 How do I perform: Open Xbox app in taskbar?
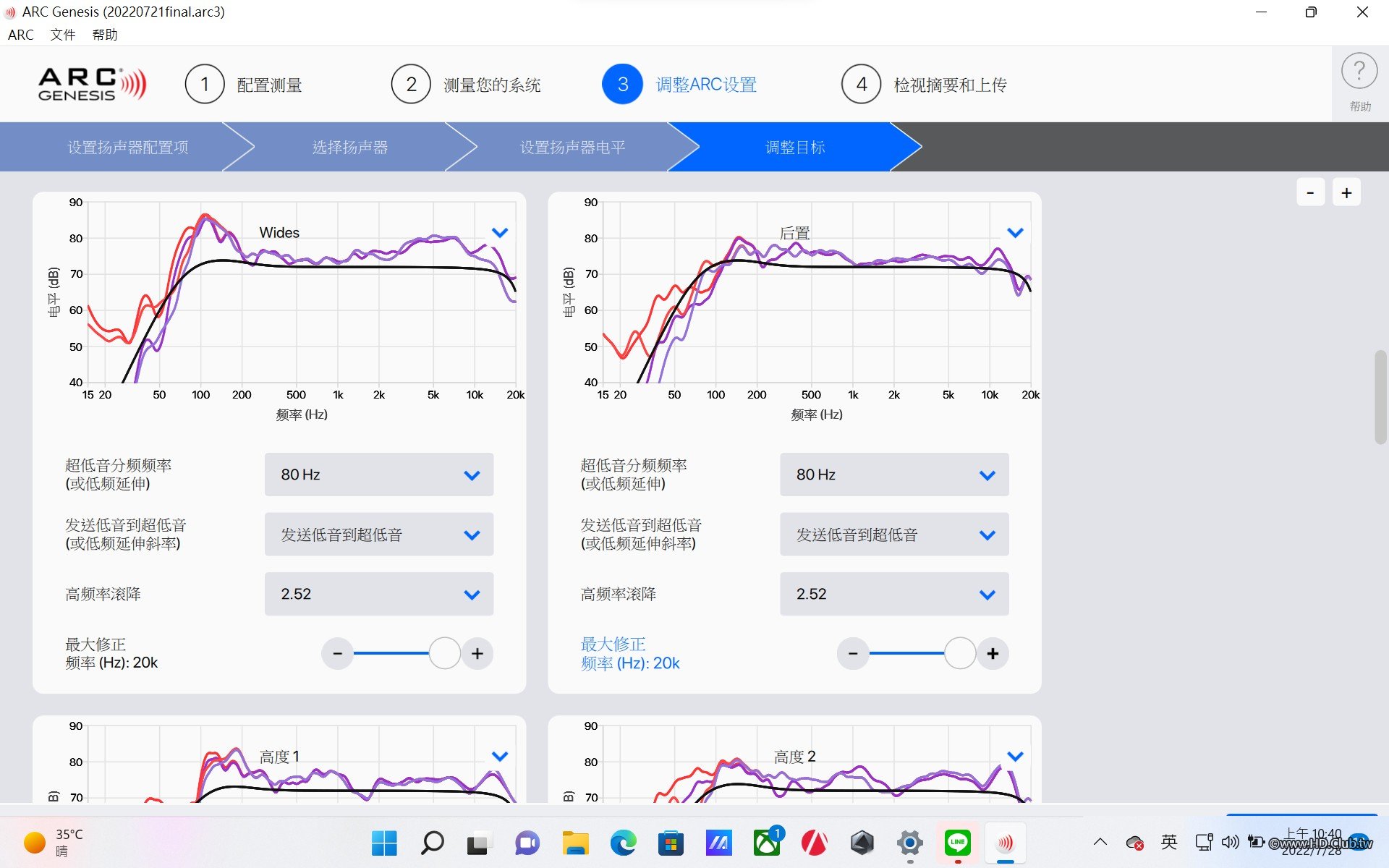[x=767, y=843]
